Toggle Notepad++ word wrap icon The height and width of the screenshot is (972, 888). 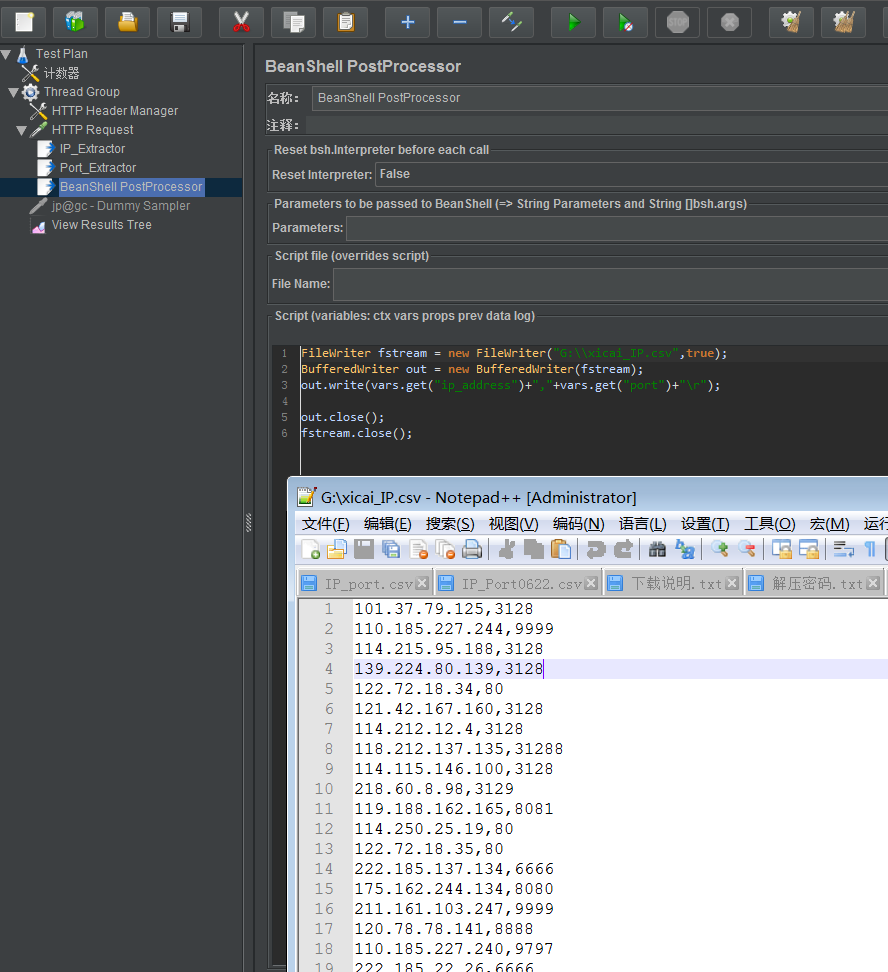843,549
